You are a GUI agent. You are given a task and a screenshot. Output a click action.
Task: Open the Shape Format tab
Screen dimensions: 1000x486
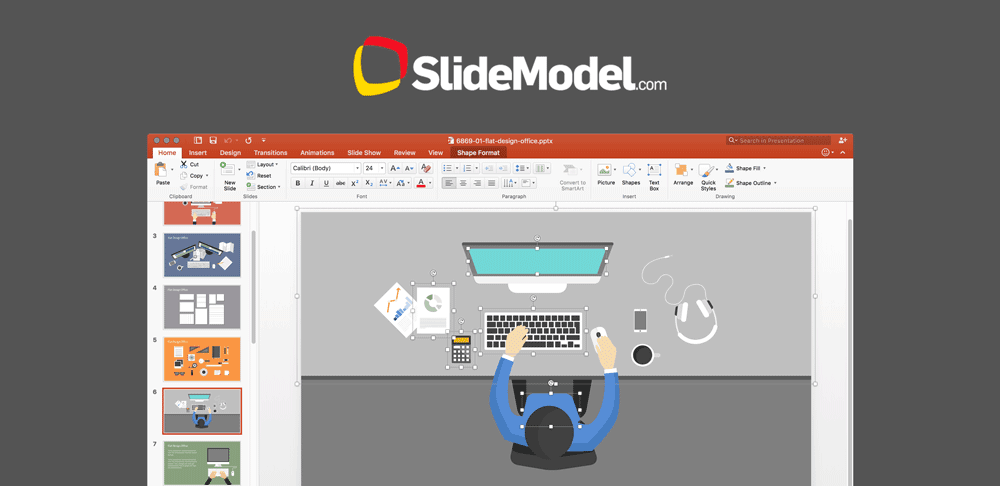[x=478, y=153]
